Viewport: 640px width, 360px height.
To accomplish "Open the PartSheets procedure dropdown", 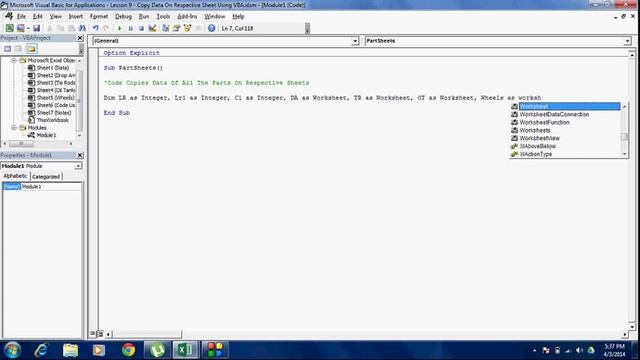I will click(x=627, y=41).
